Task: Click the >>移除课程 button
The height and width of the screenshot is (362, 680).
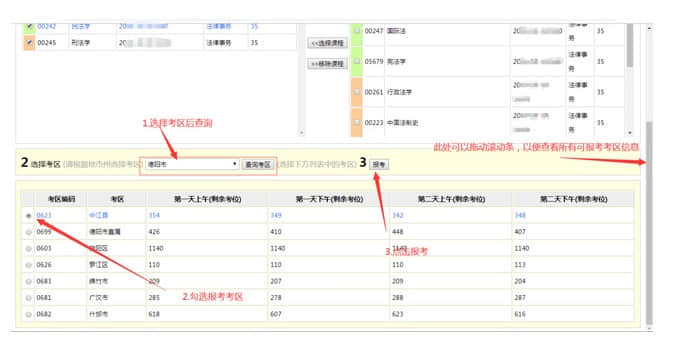Action: click(327, 64)
